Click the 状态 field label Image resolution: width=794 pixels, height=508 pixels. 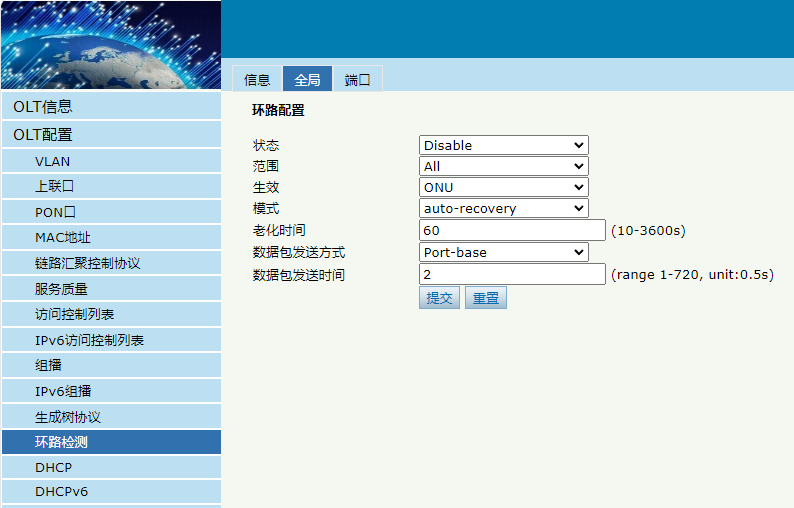[x=266, y=145]
